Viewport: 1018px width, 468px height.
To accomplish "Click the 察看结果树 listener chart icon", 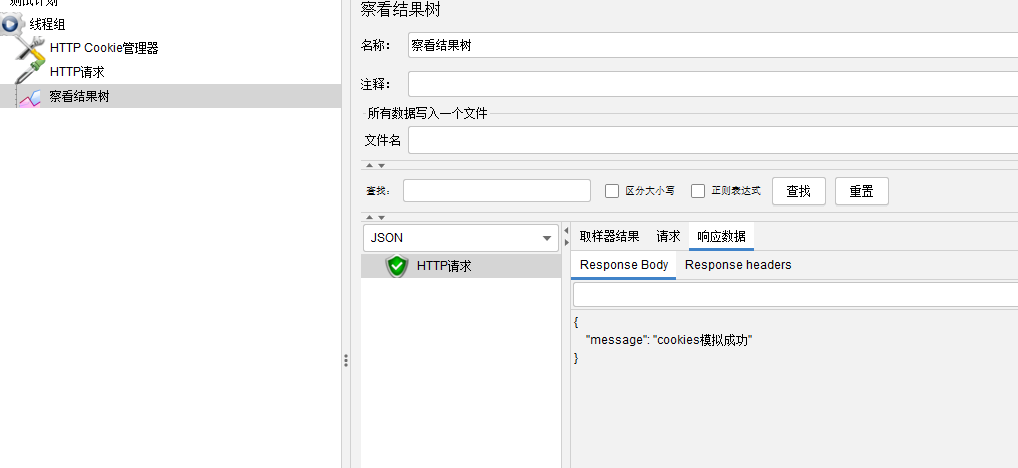I will pyautogui.click(x=30, y=97).
